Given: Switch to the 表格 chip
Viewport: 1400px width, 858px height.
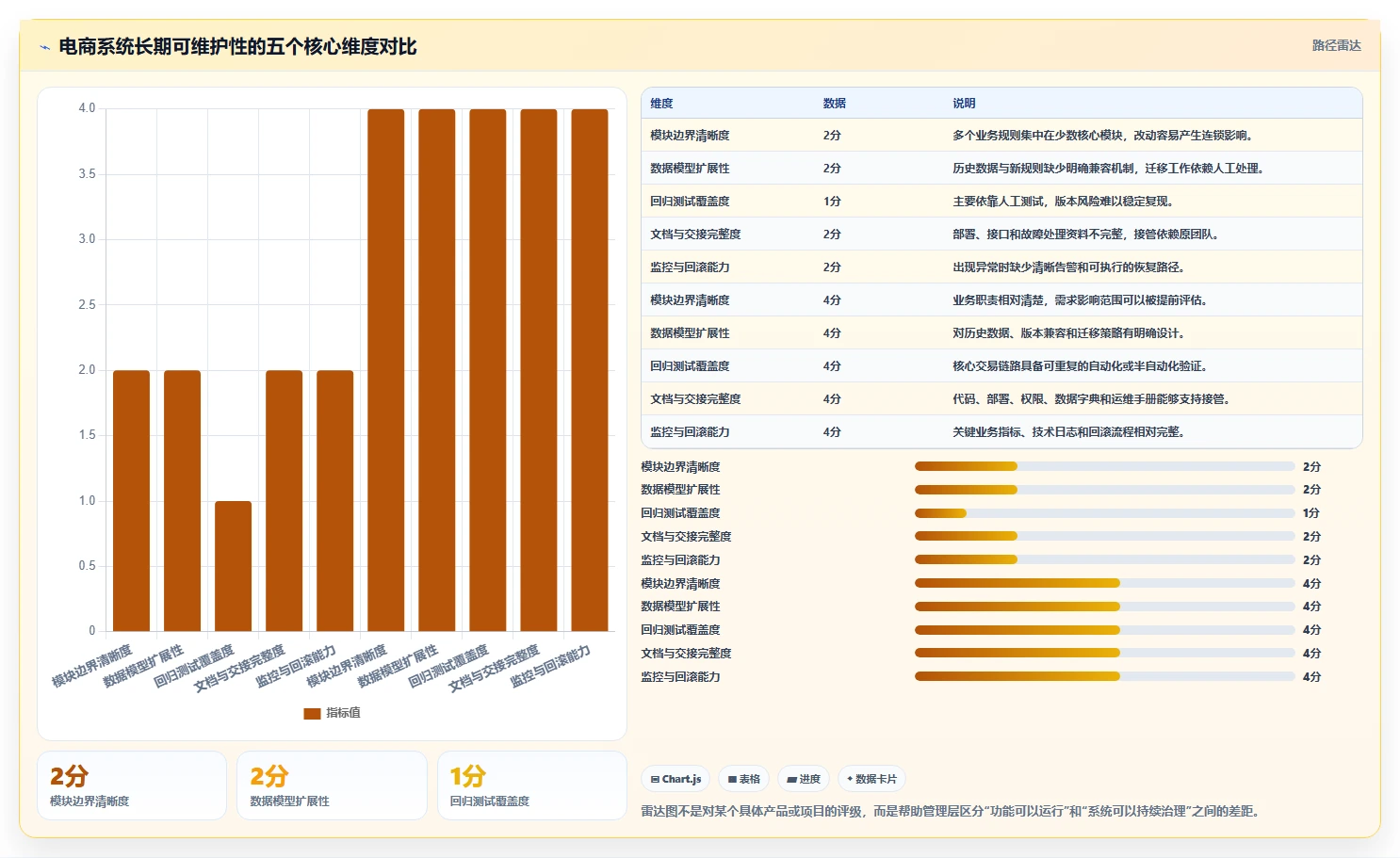Looking at the screenshot, I should tap(743, 779).
